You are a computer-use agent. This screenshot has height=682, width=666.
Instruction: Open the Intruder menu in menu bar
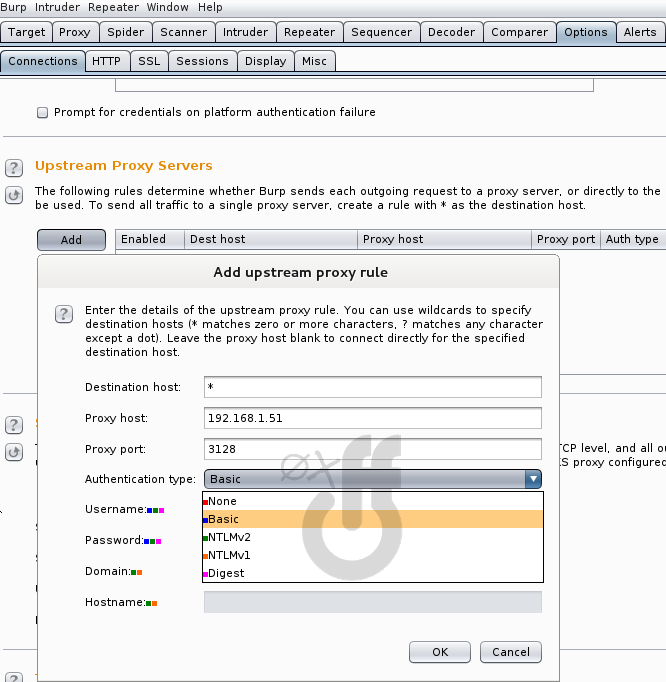click(57, 7)
